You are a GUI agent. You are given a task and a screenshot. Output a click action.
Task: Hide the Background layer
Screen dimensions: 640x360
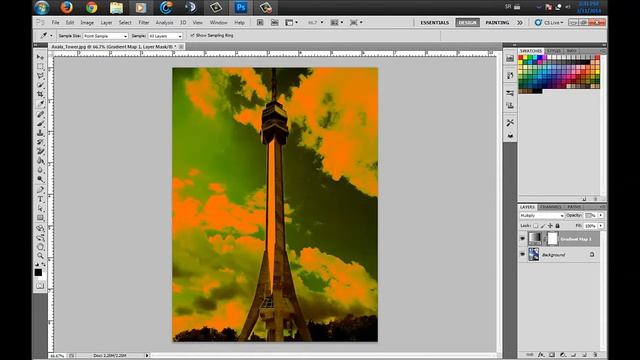pos(522,254)
